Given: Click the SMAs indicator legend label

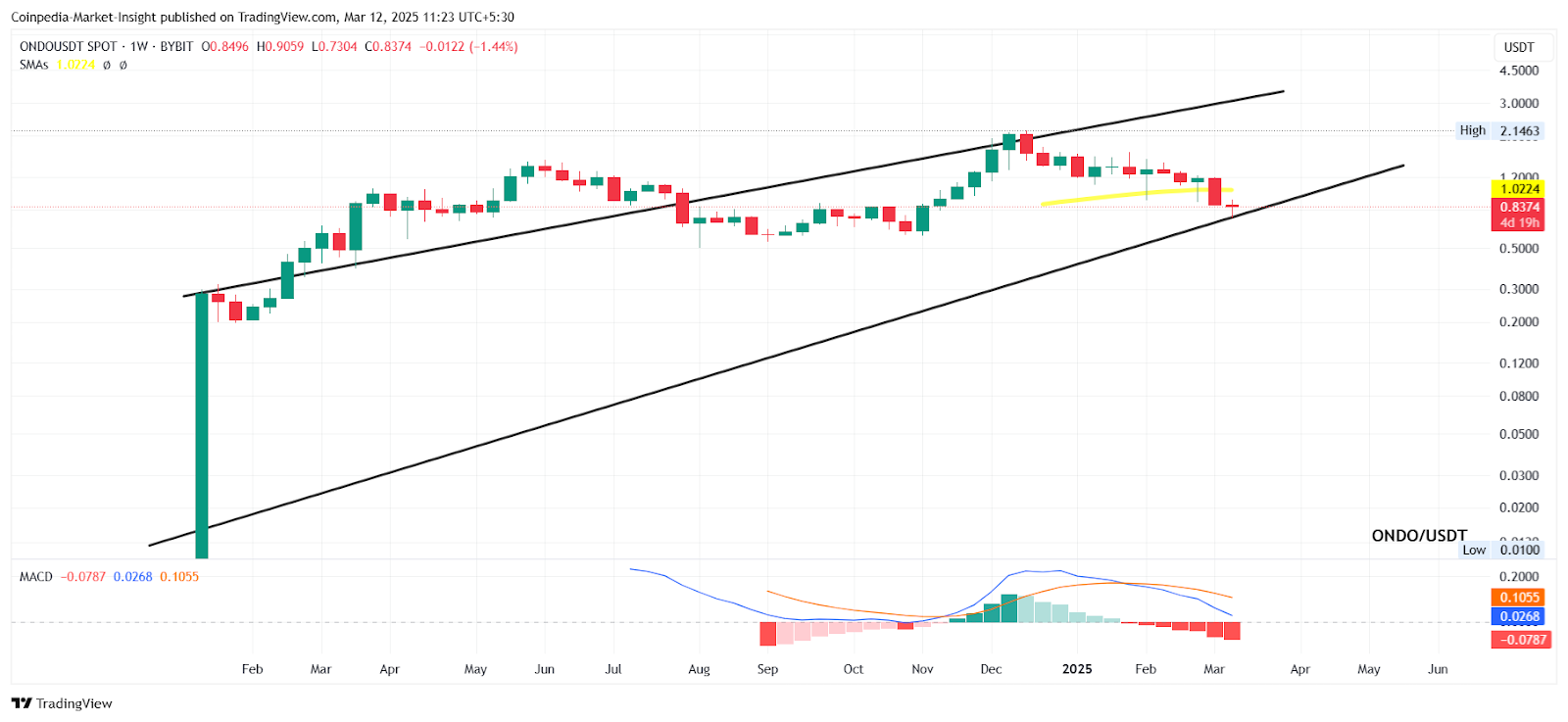Looking at the screenshot, I should 33,65.
